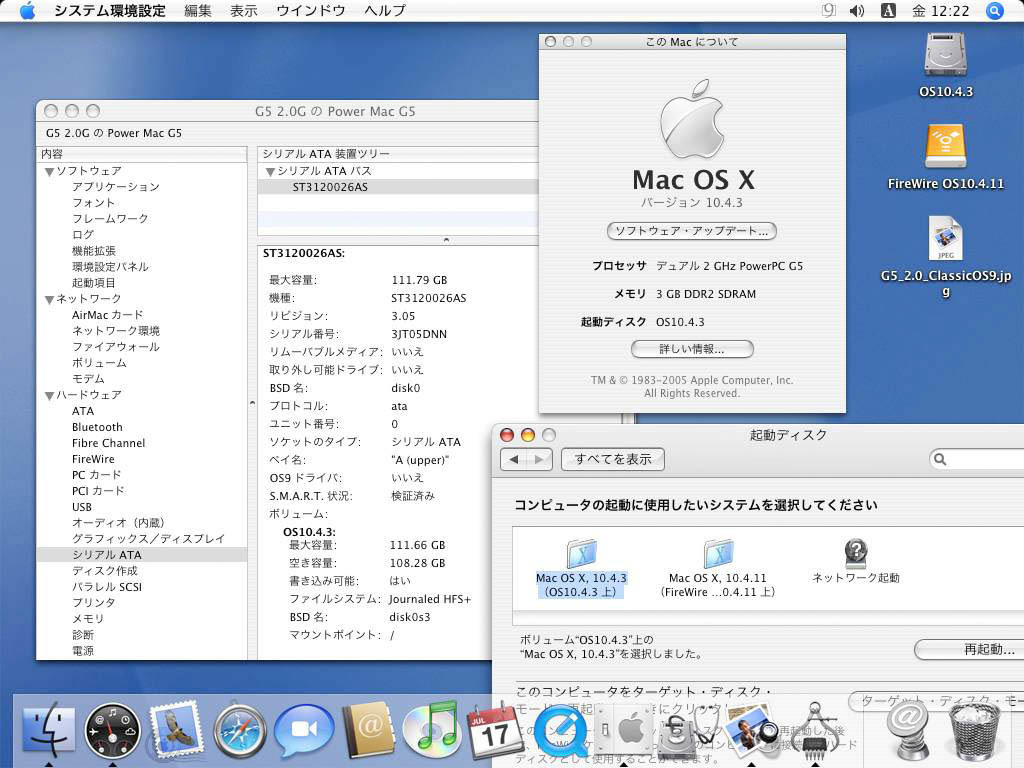Viewport: 1024px width, 768px height.
Task: Launch Safari from the Dock
Action: click(239, 731)
